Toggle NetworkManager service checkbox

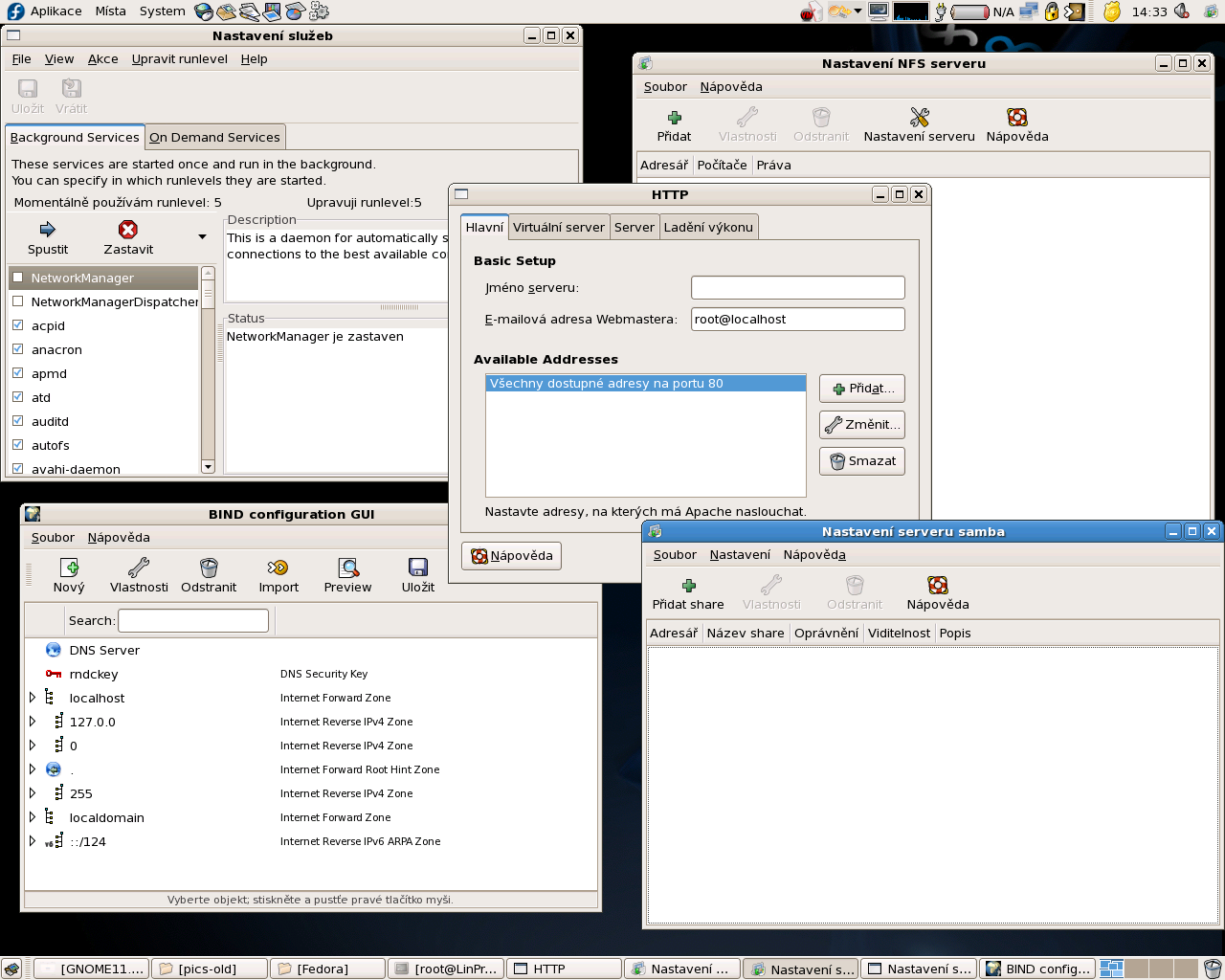pyautogui.click(x=17, y=278)
